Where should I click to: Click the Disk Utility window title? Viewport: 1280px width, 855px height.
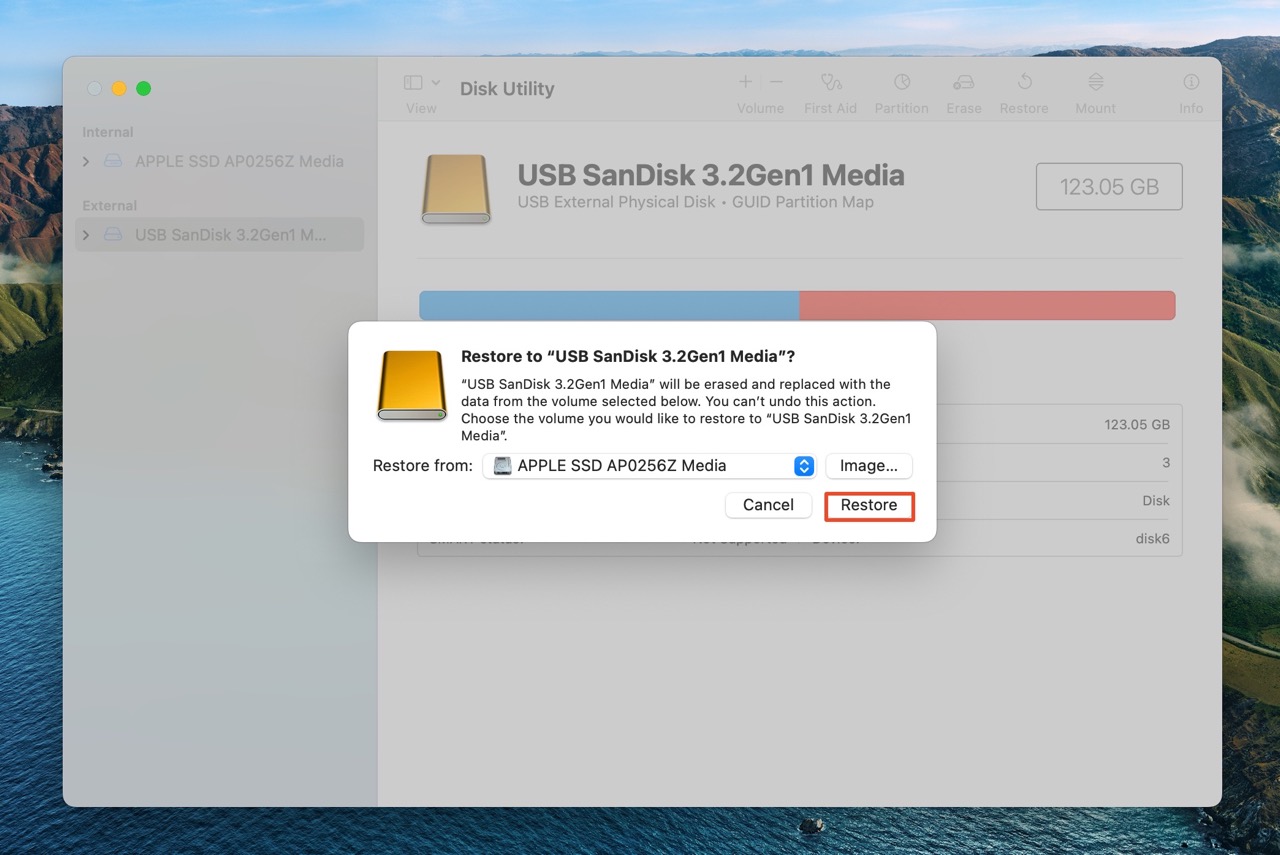click(507, 89)
